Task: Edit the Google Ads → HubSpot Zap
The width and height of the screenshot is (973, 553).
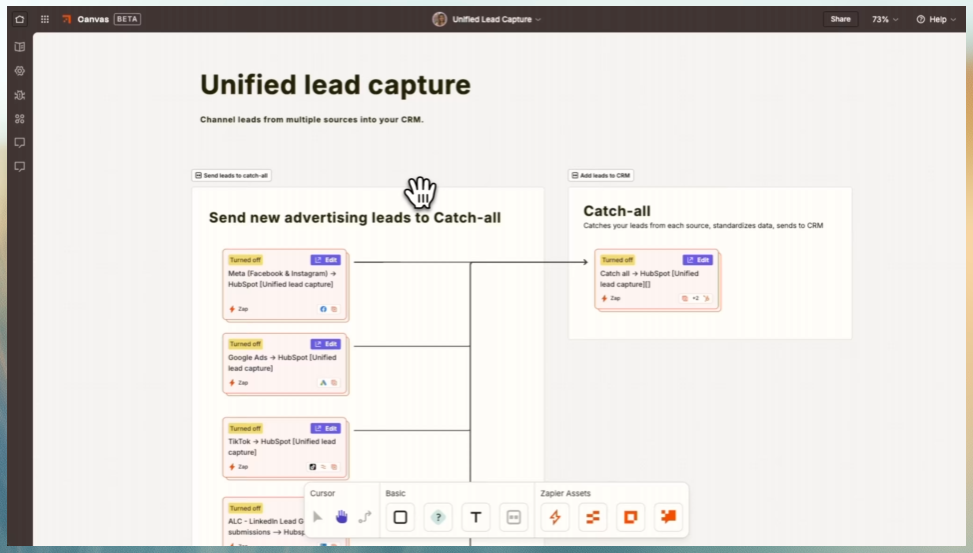Action: click(x=326, y=344)
